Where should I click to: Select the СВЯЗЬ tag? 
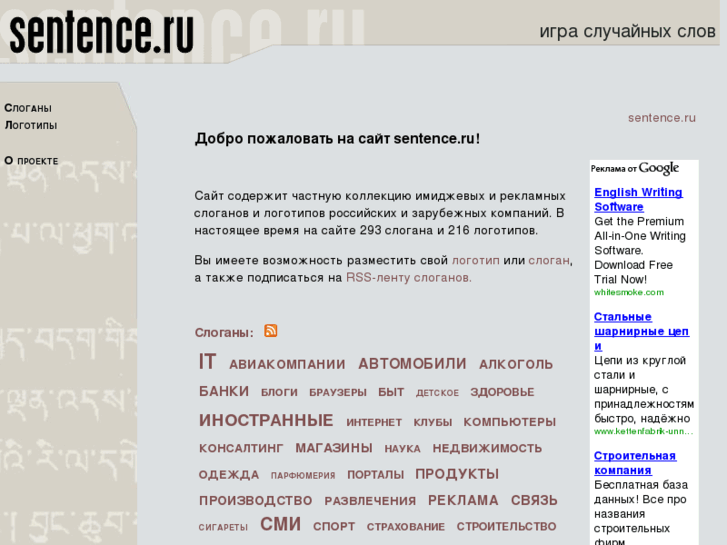click(534, 500)
